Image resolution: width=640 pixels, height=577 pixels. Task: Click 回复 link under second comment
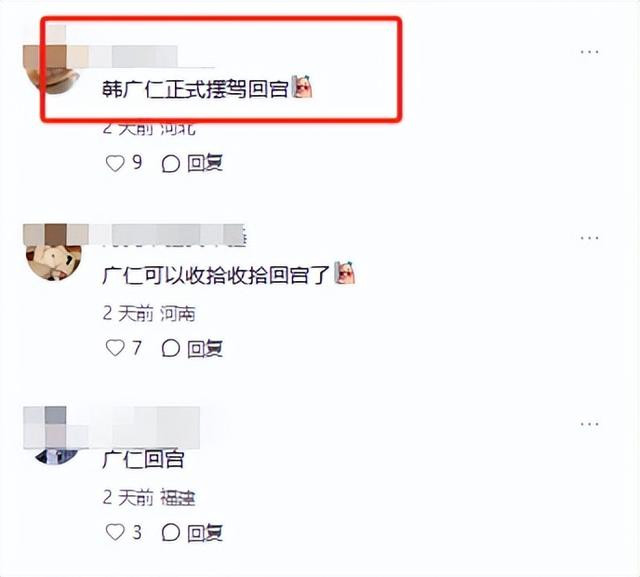[205, 349]
